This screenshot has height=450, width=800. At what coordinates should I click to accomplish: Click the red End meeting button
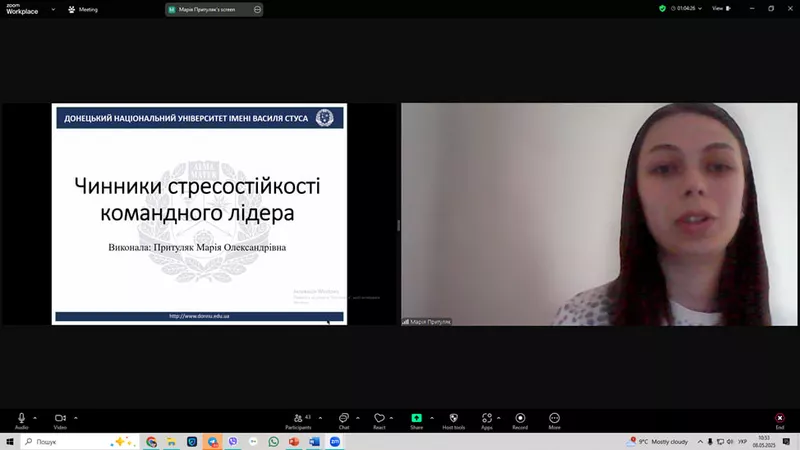point(780,421)
